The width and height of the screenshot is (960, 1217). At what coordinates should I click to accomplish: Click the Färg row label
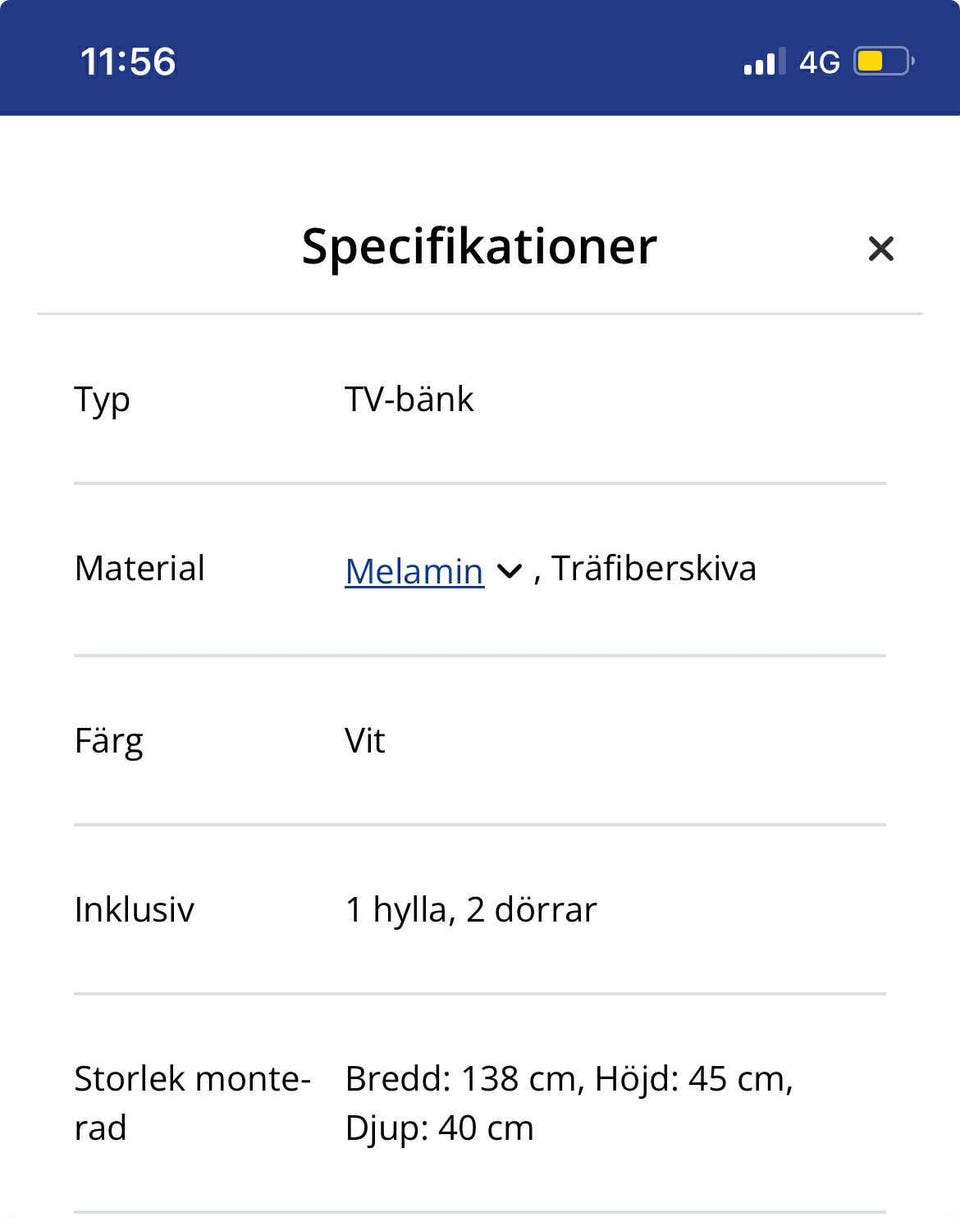(108, 741)
